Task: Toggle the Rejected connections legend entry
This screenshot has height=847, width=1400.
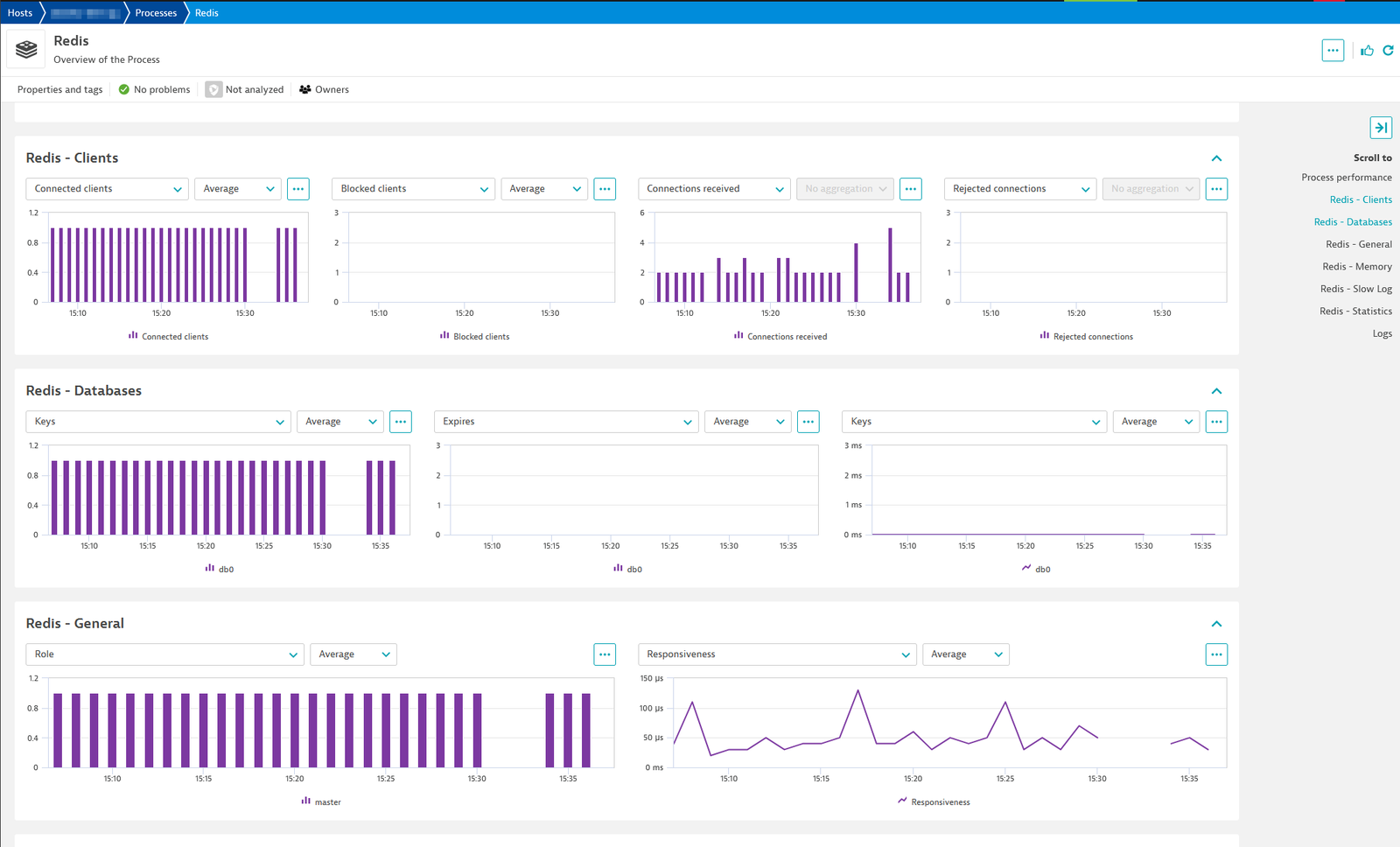Action: [1086, 336]
